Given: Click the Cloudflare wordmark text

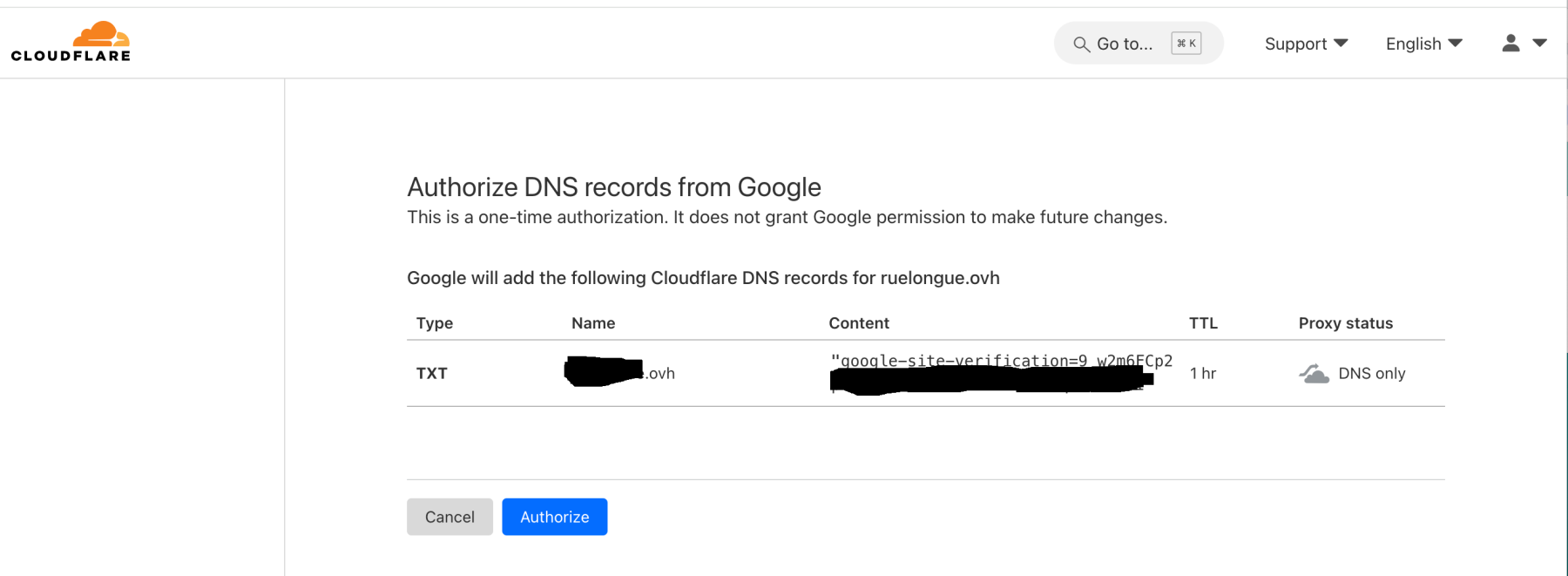Looking at the screenshot, I should coord(71,56).
